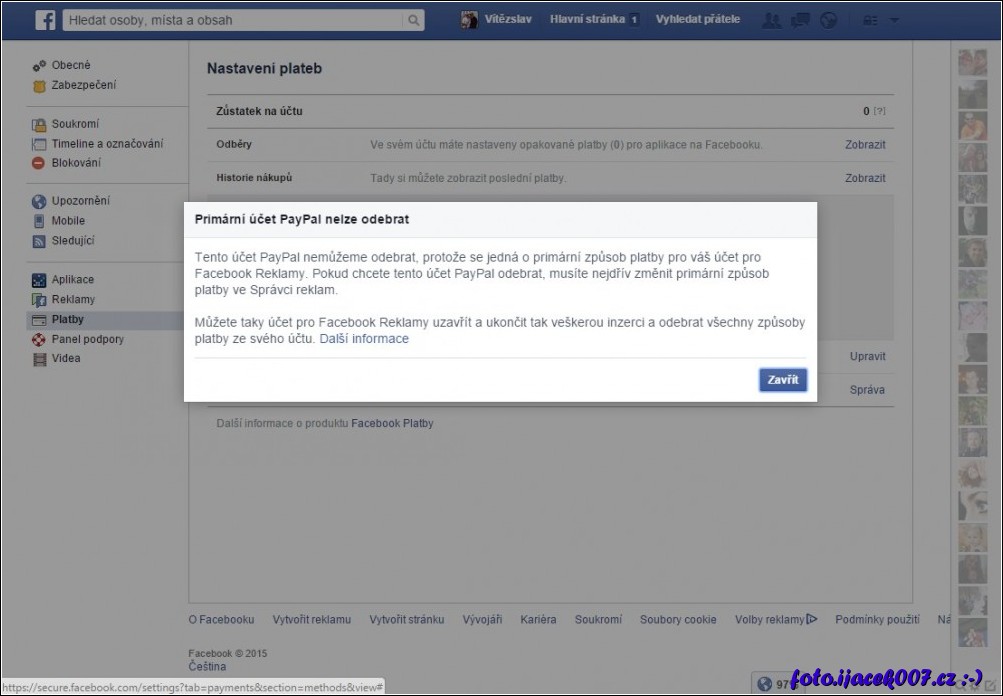Screen dimensions: 1003x696
Task: Focus the Hledat osoby search field
Action: click(234, 20)
